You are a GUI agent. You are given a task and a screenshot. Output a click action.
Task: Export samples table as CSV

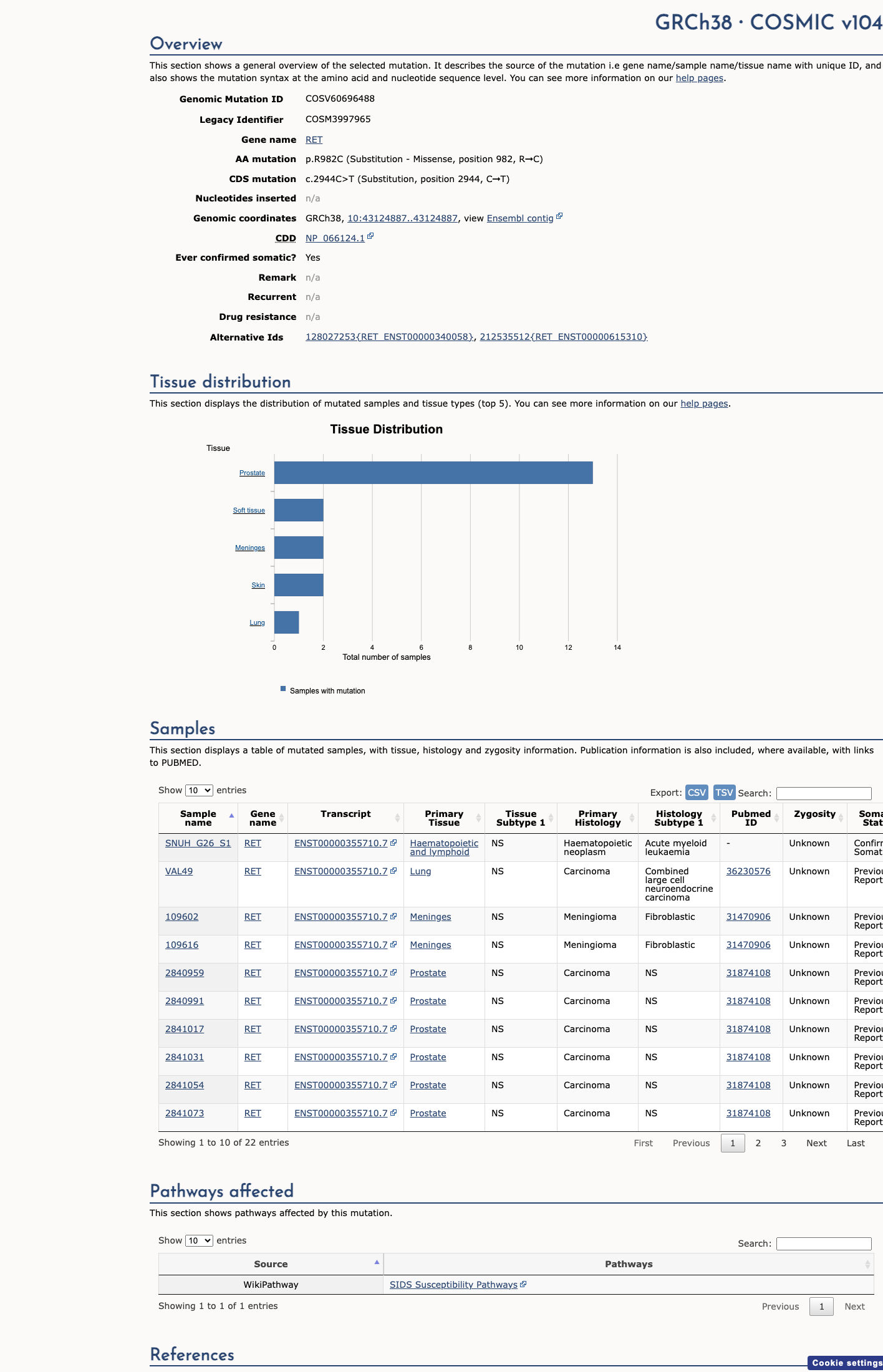(x=697, y=792)
